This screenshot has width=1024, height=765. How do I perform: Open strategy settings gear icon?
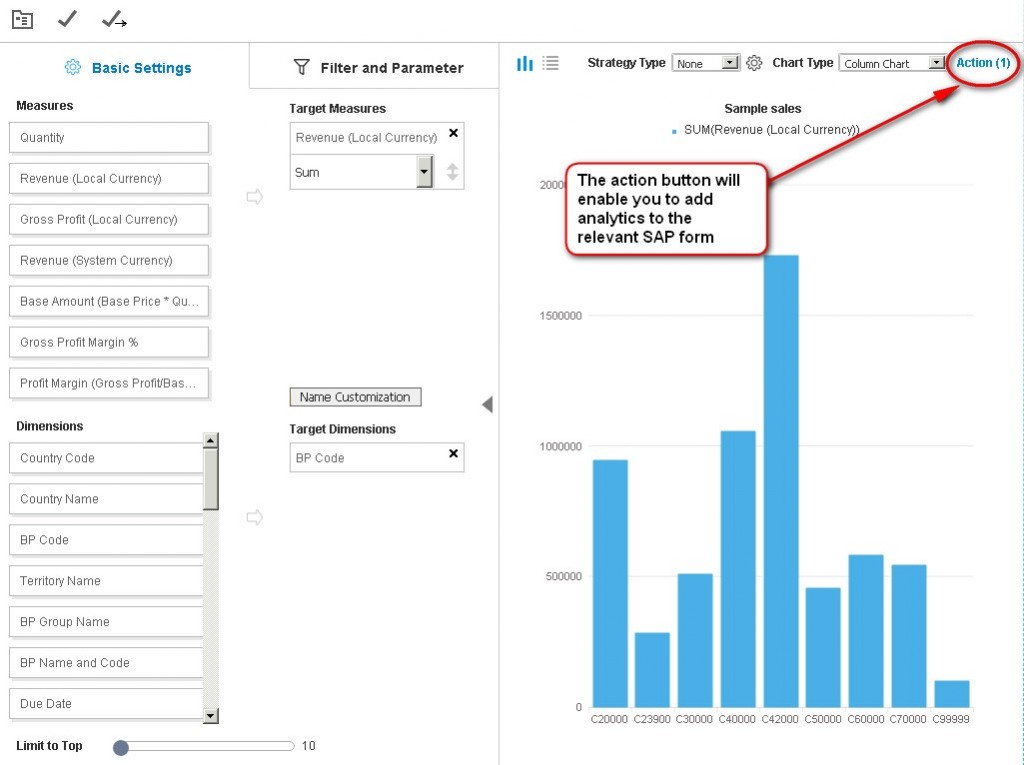click(x=754, y=63)
